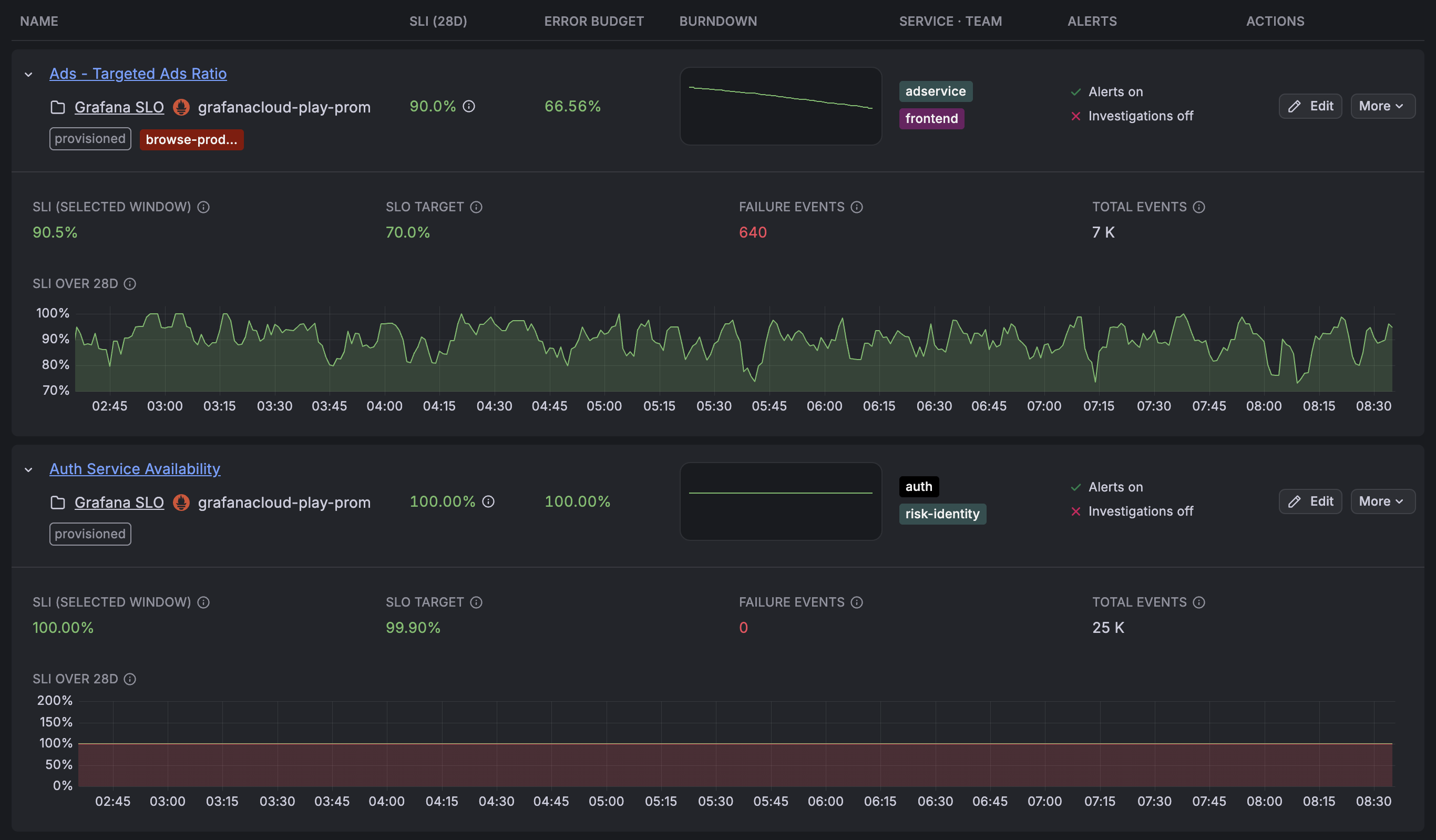This screenshot has height=840, width=1436.
Task: Open burndown sparkline for Auth Service Availability
Action: click(781, 501)
